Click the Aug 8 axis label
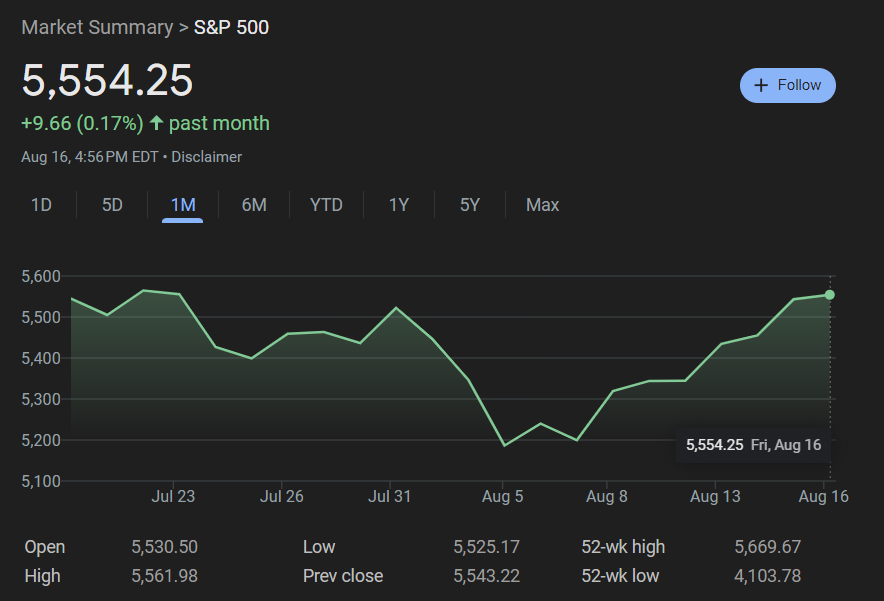Image resolution: width=884 pixels, height=601 pixels. [x=607, y=497]
